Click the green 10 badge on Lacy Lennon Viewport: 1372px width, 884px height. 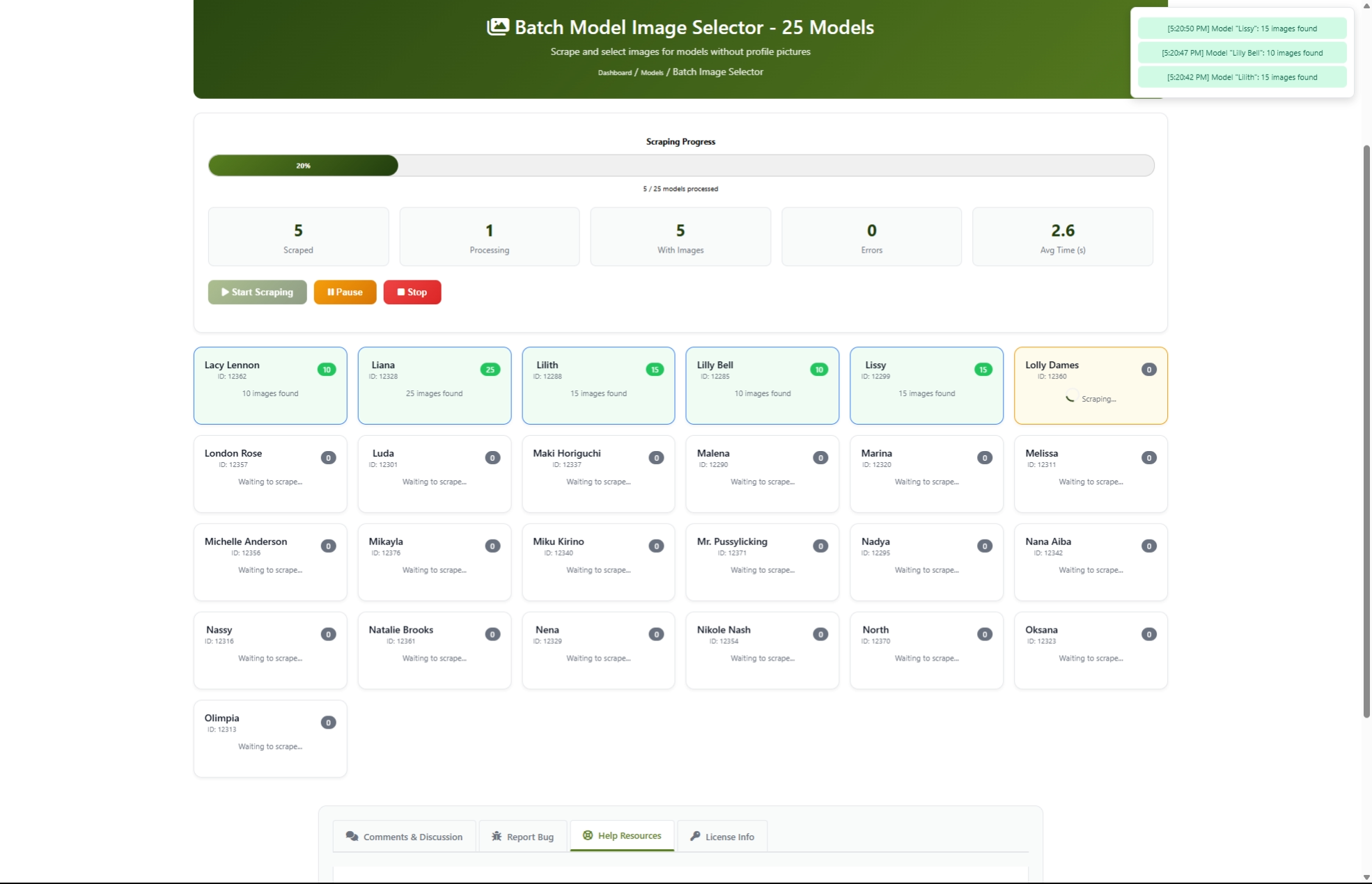coord(327,370)
